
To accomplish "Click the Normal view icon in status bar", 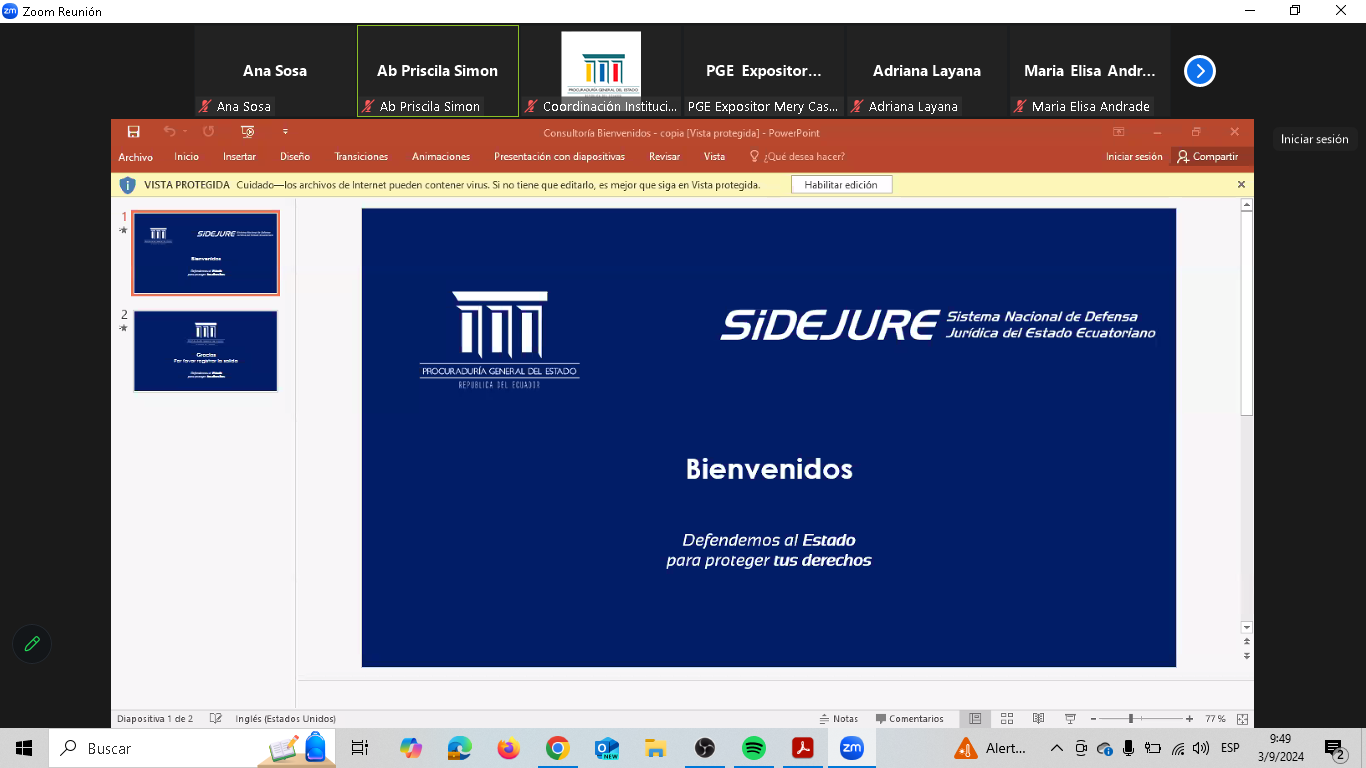I will 975,719.
